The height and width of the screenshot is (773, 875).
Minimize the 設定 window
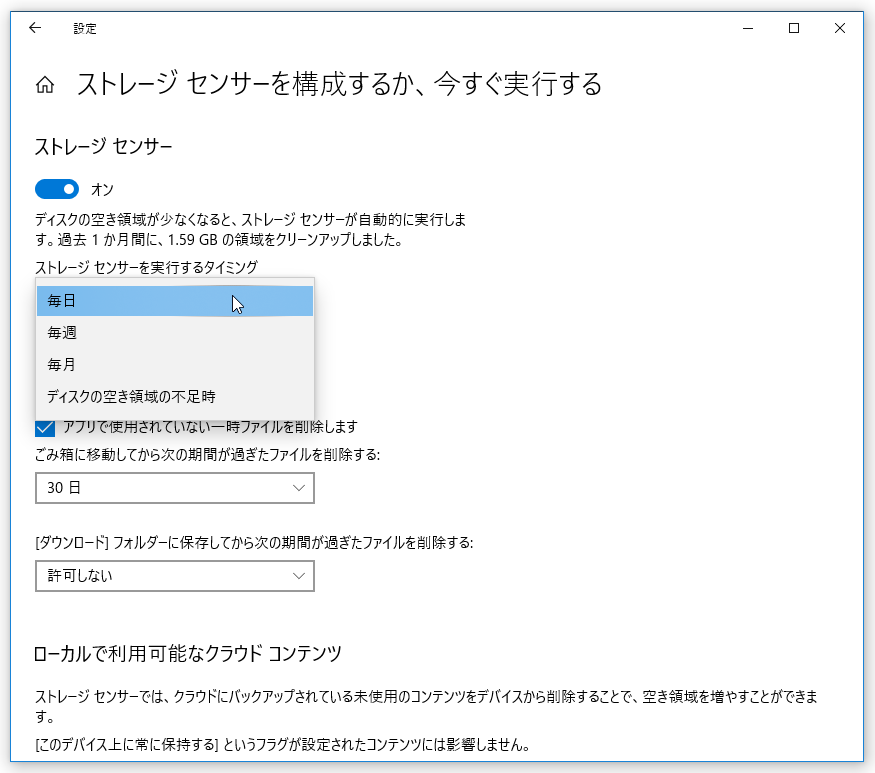tap(748, 28)
